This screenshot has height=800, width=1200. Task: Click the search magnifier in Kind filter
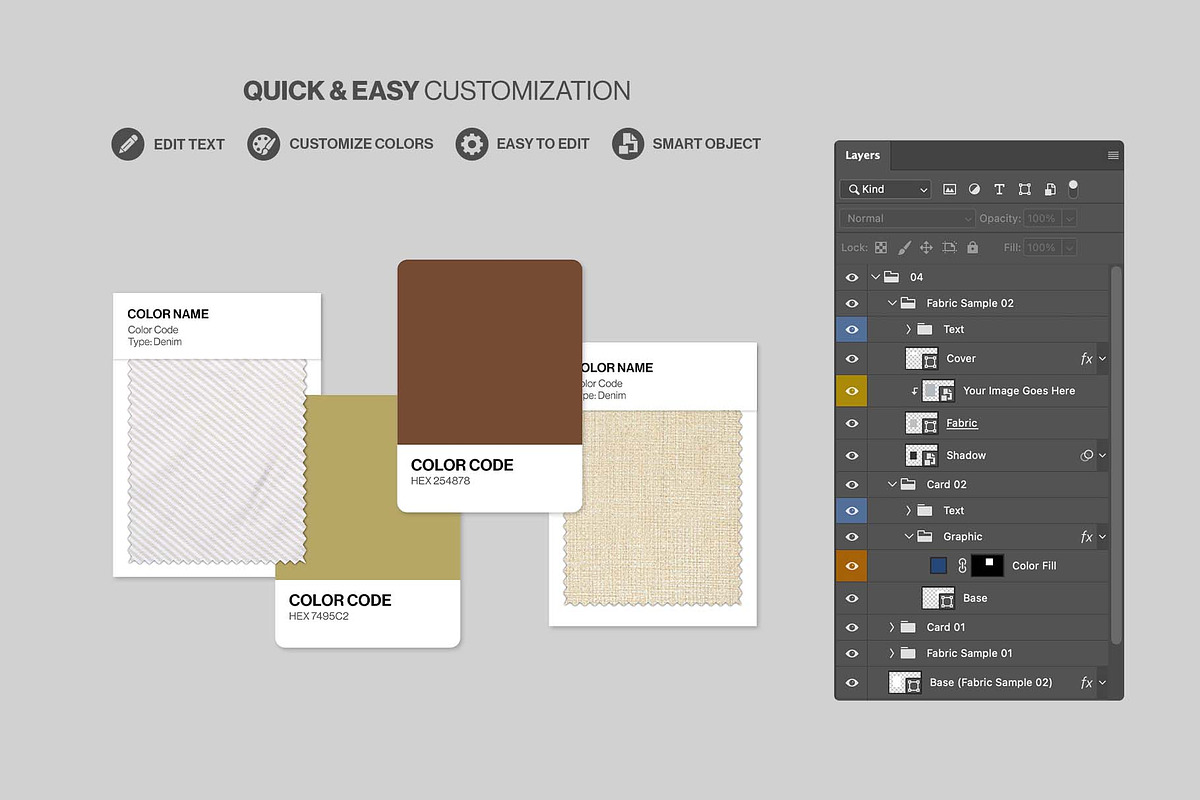[x=853, y=189]
